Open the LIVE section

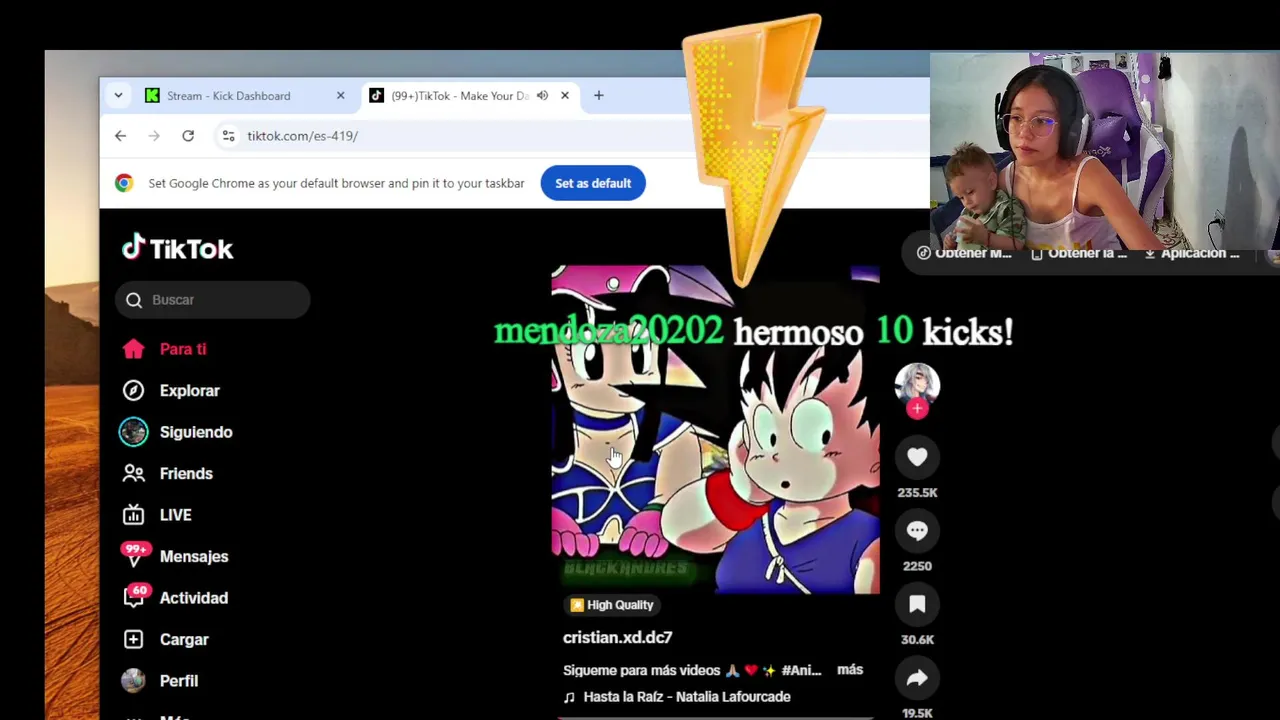157,515
